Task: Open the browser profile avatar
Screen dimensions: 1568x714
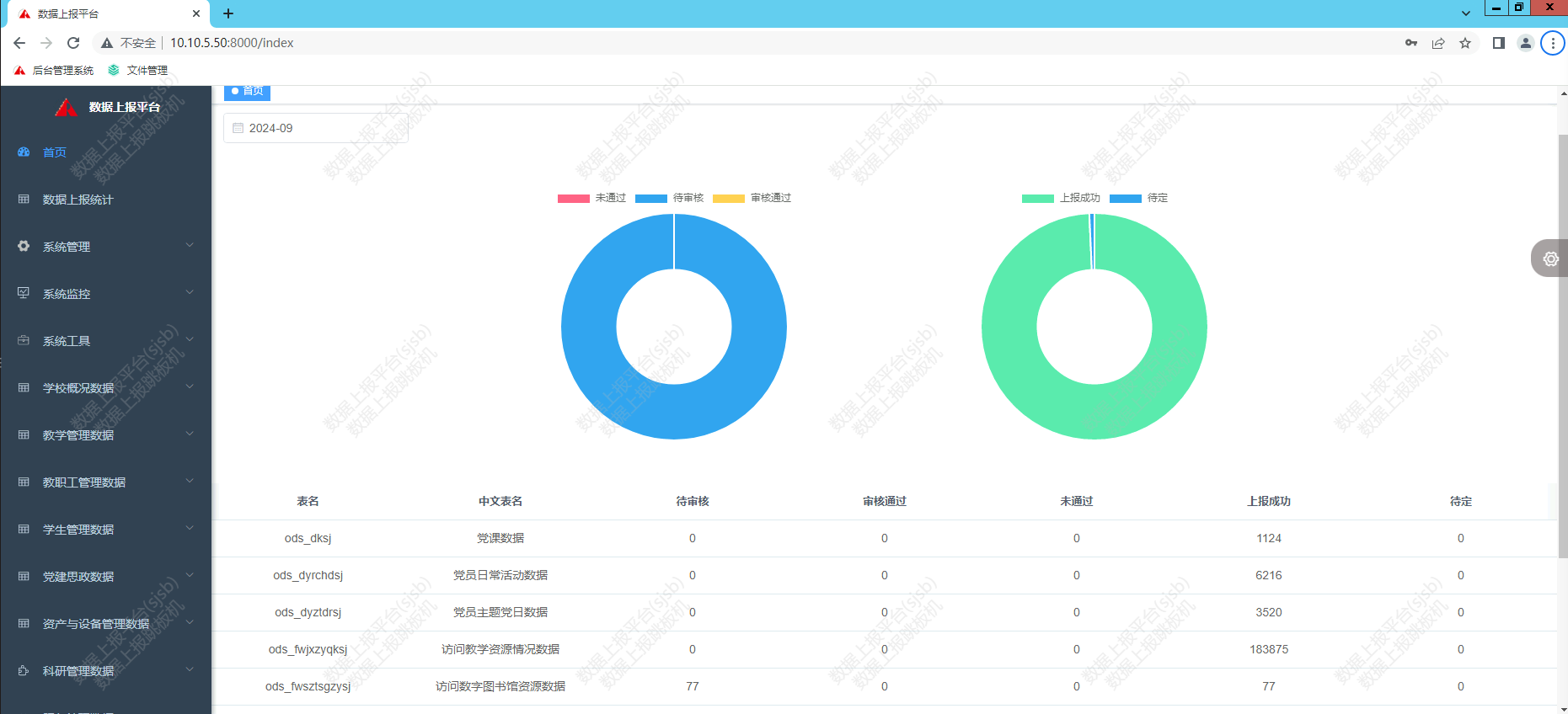Action: click(1525, 43)
